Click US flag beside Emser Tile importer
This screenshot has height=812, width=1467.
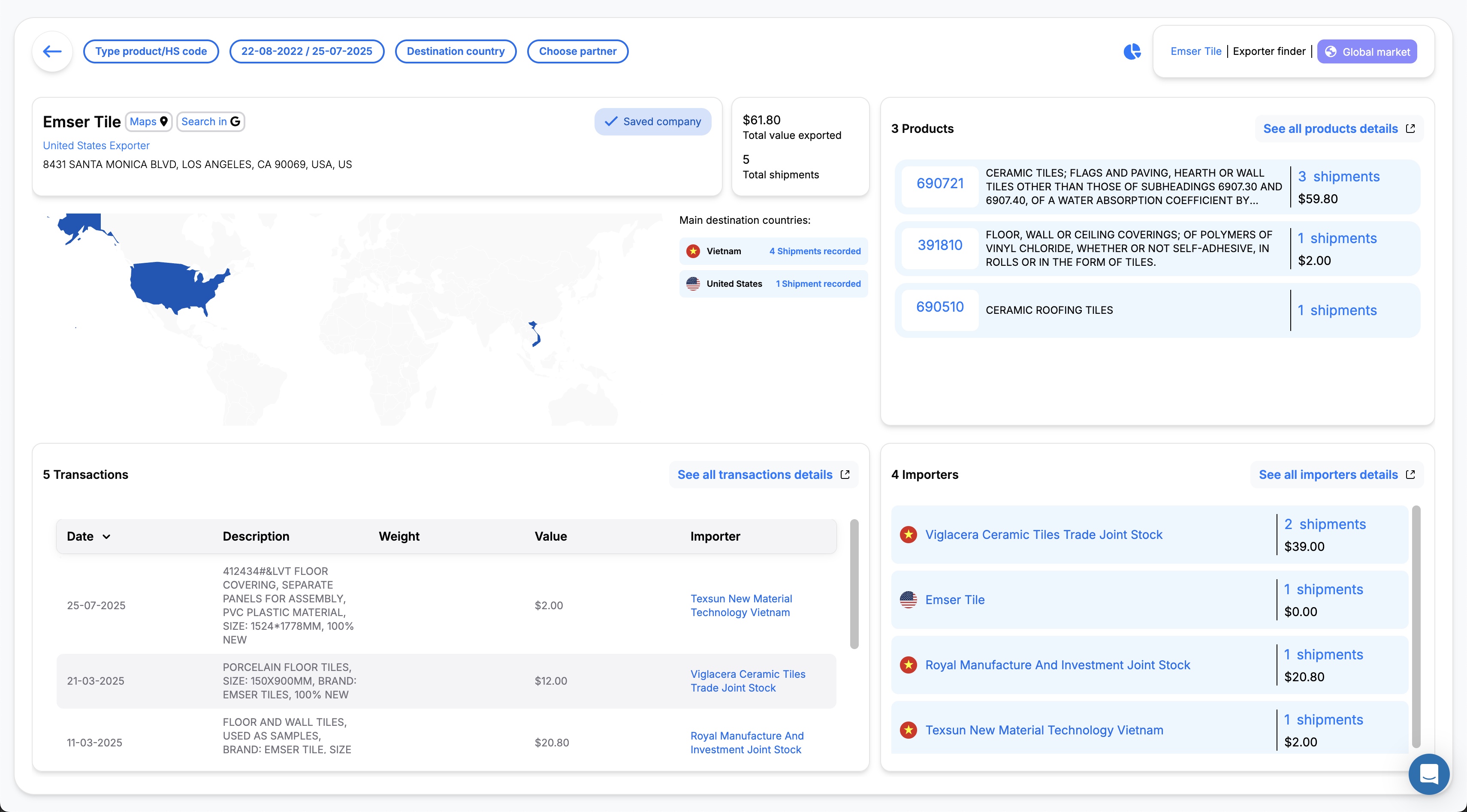pyautogui.click(x=909, y=600)
